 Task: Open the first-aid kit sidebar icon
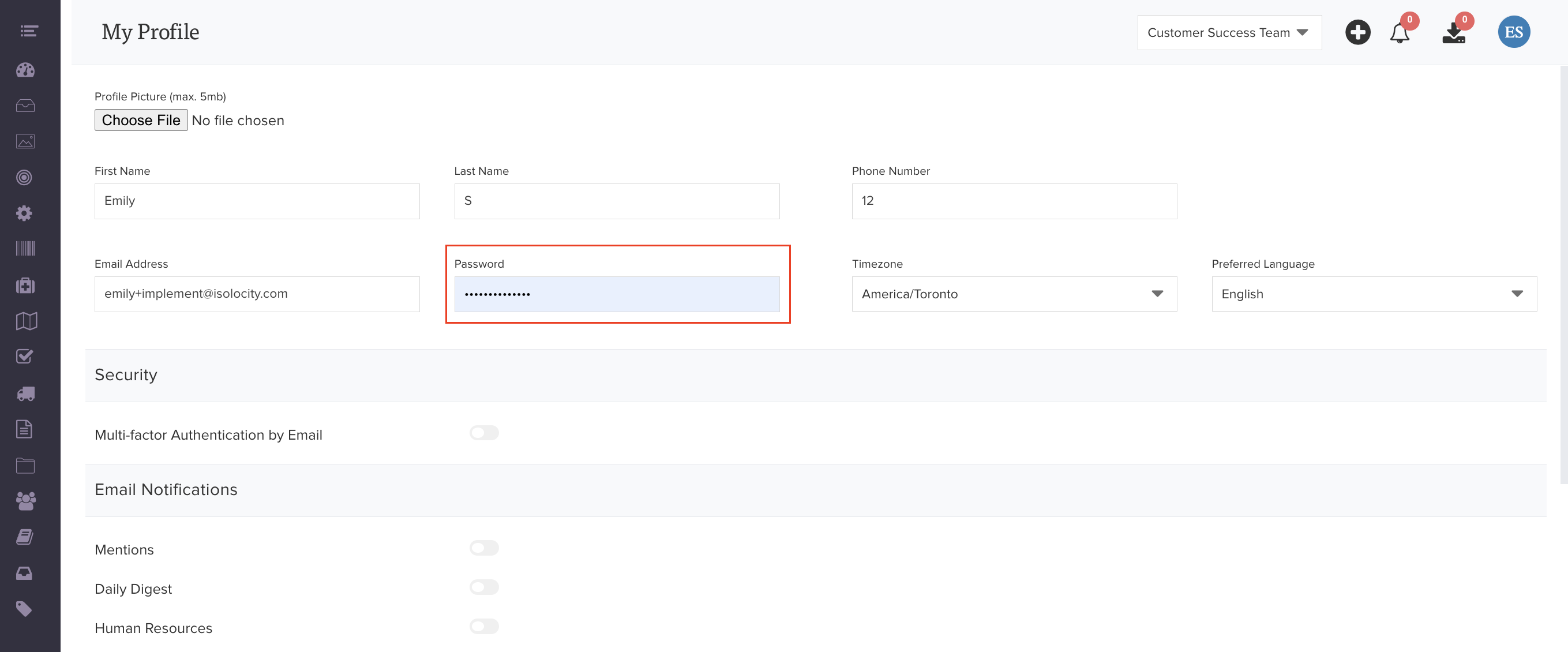(25, 285)
